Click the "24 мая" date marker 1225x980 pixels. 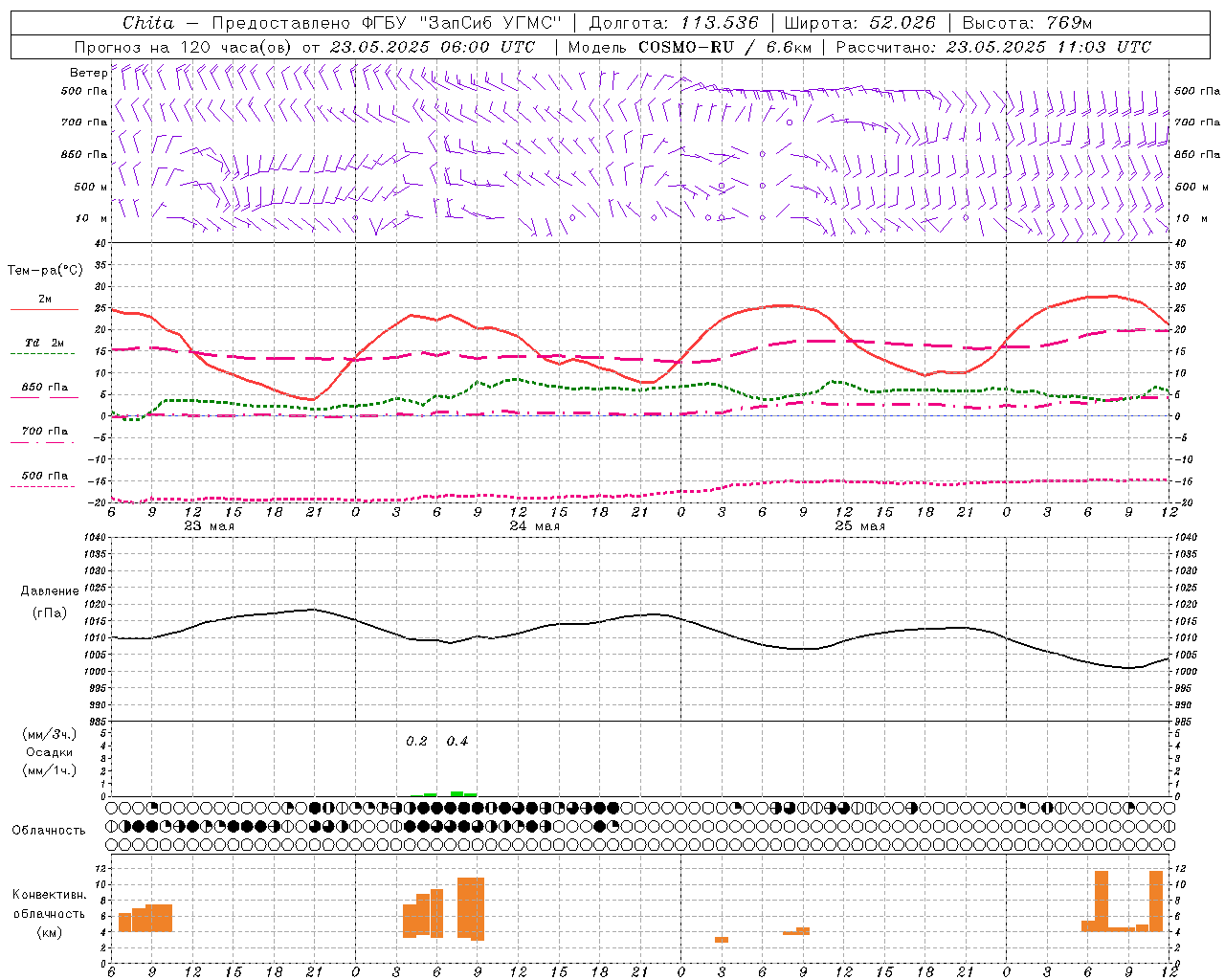535,526
